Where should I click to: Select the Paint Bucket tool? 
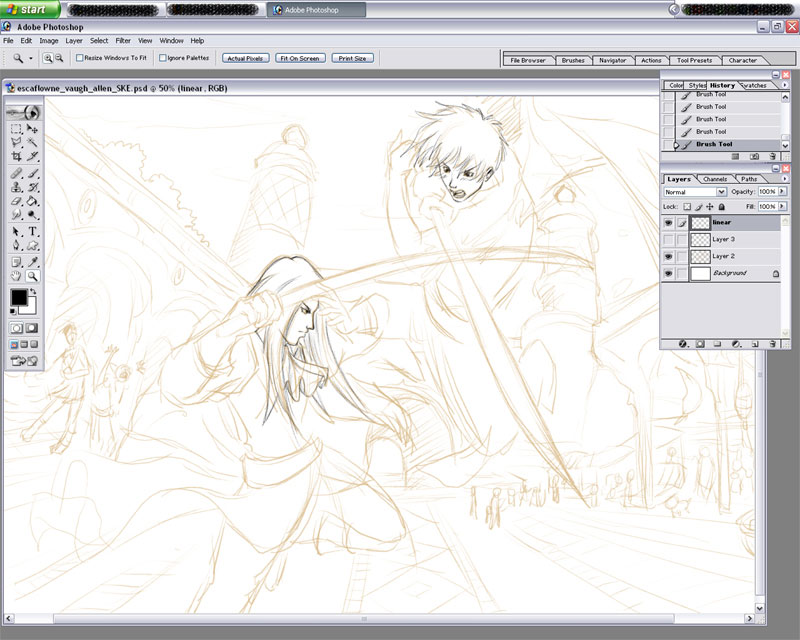point(32,201)
